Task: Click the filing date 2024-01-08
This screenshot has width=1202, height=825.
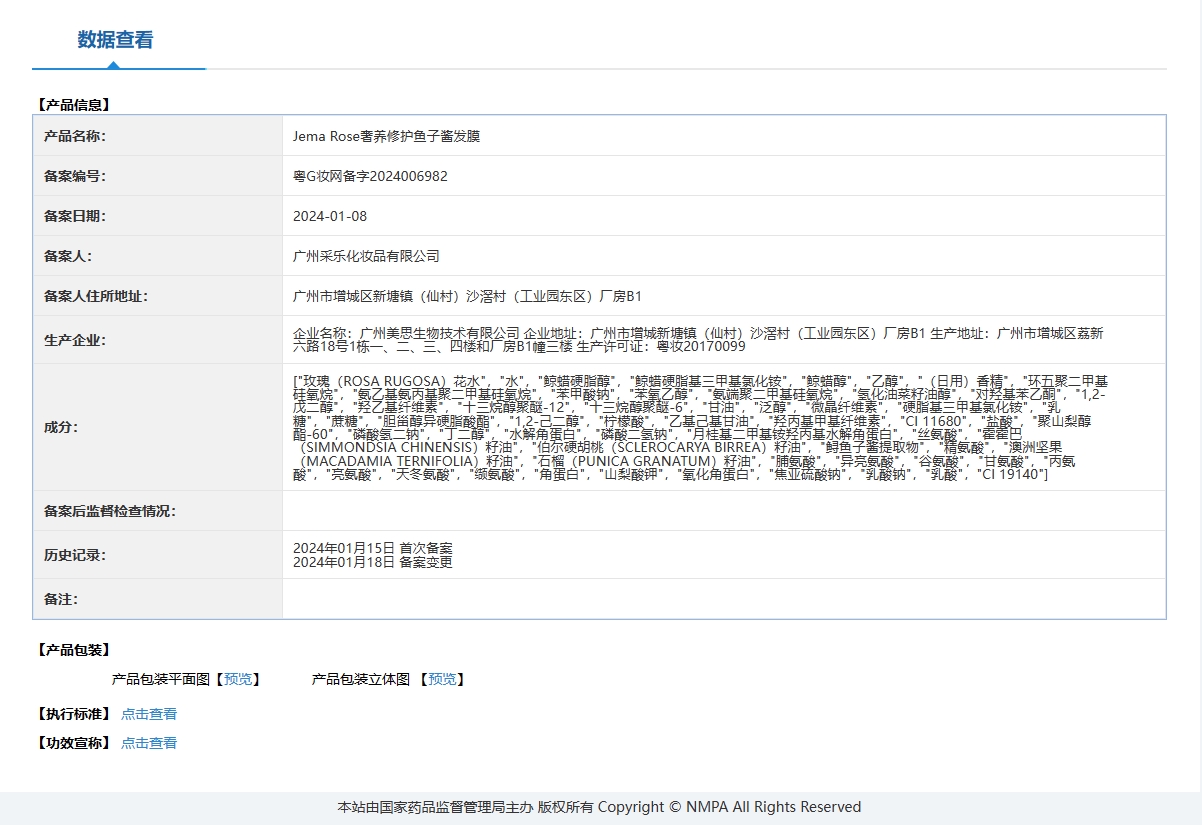Action: pos(330,216)
